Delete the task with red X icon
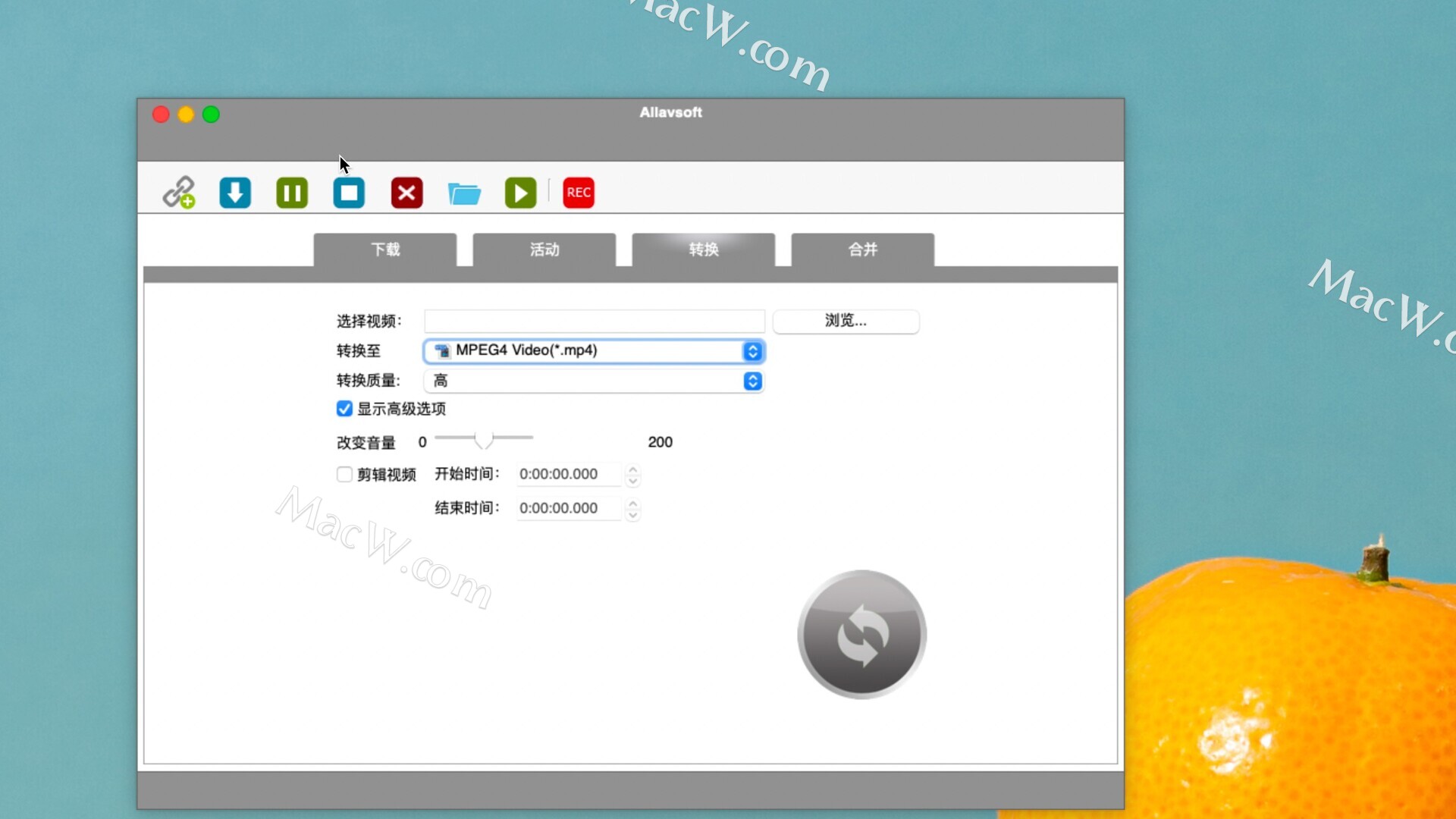 (x=406, y=193)
